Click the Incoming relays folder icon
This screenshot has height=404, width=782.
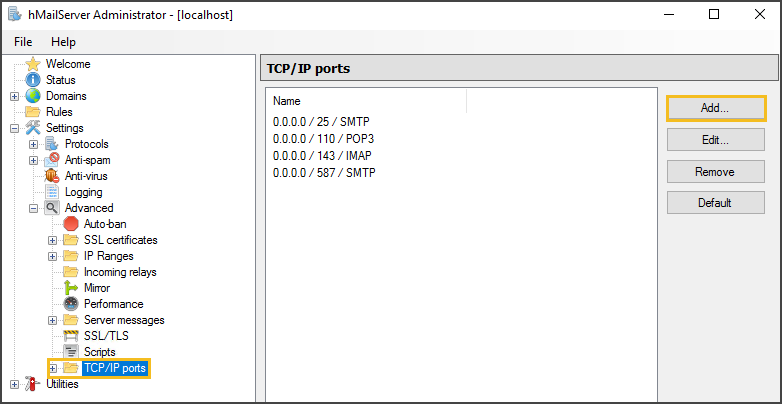71,272
